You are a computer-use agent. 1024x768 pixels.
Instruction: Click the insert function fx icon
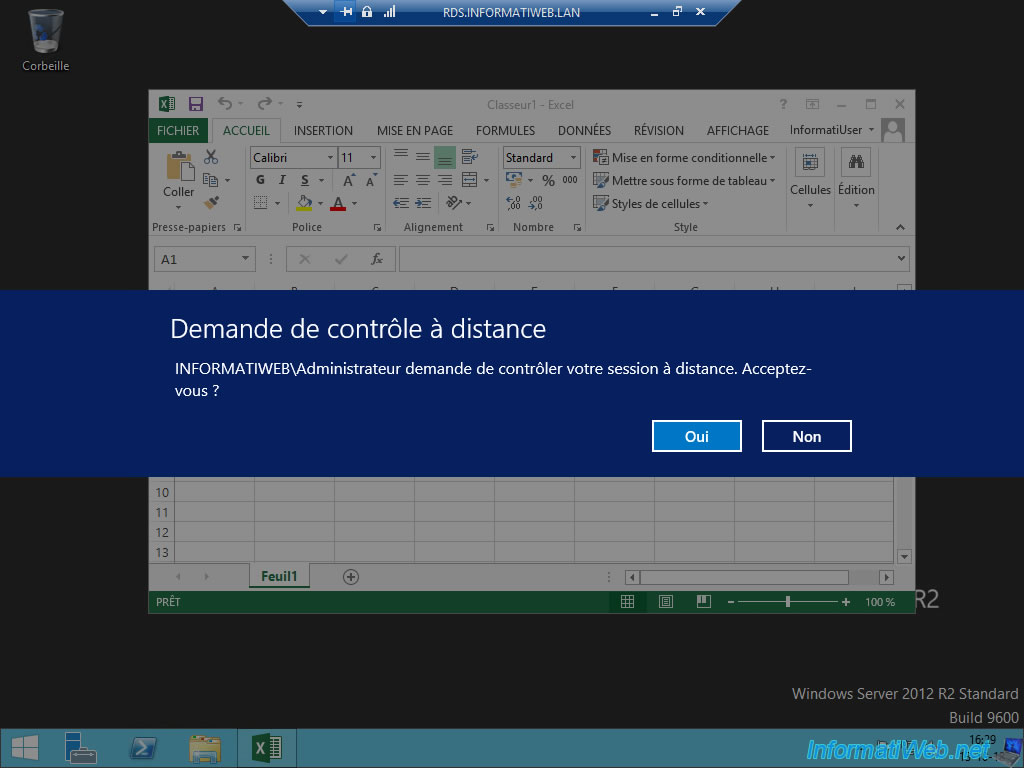coord(377,259)
